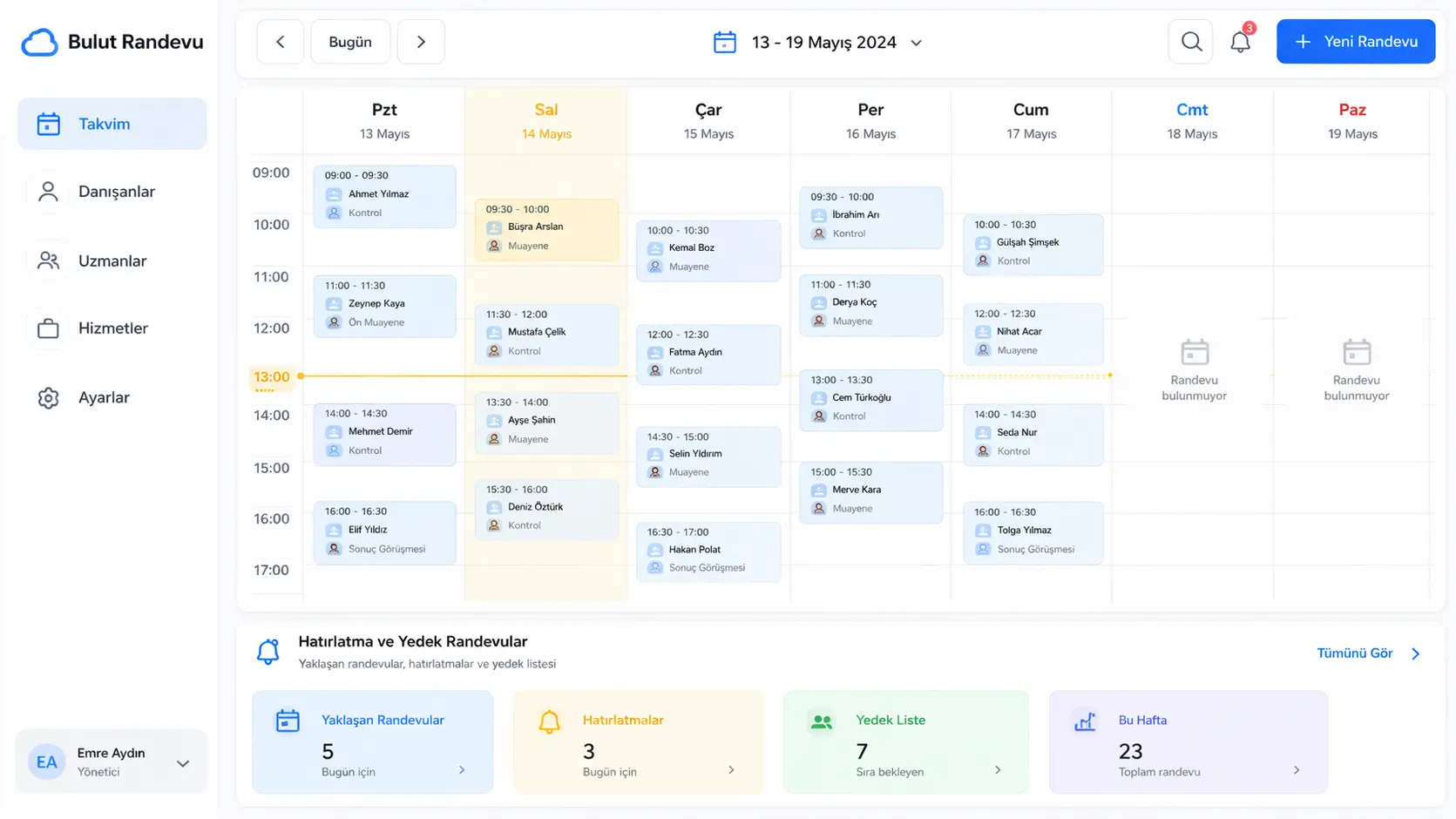1456x819 pixels.
Task: Click the 13:00 current time marker
Action: [x=271, y=377]
